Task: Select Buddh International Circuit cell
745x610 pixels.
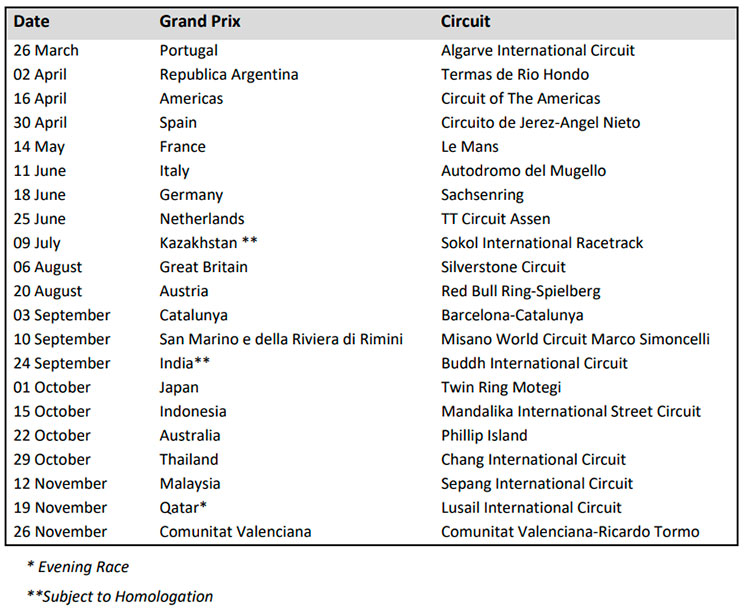Action: tap(535, 363)
